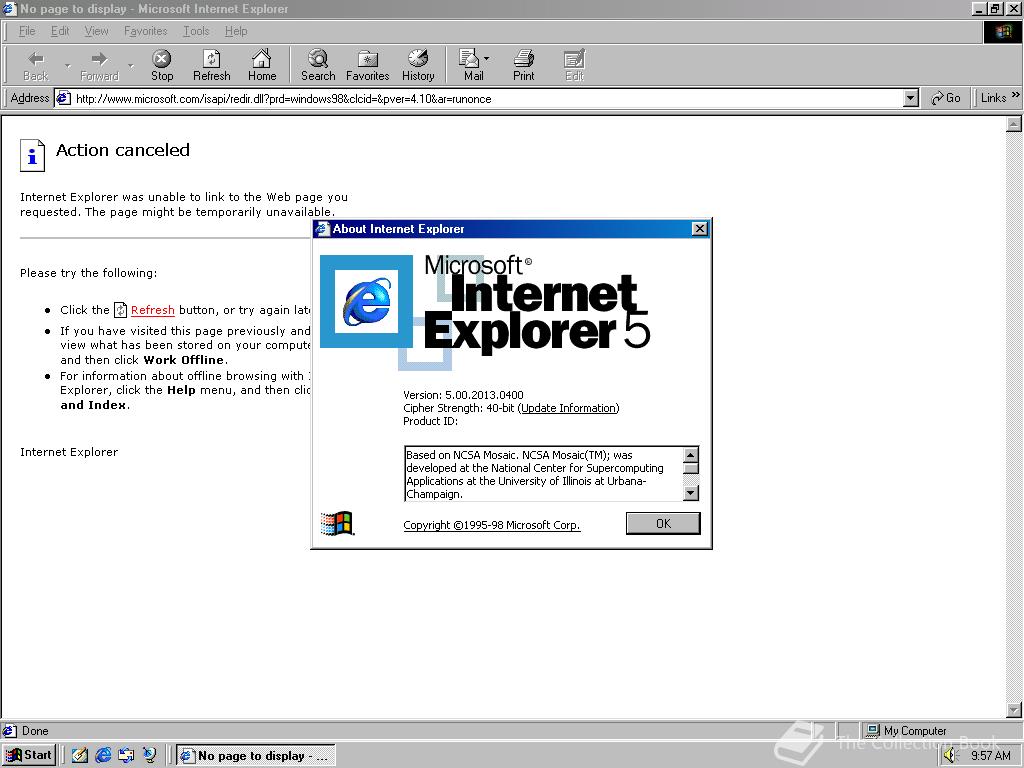Click the View Channels Quick Launch icon

click(150, 755)
